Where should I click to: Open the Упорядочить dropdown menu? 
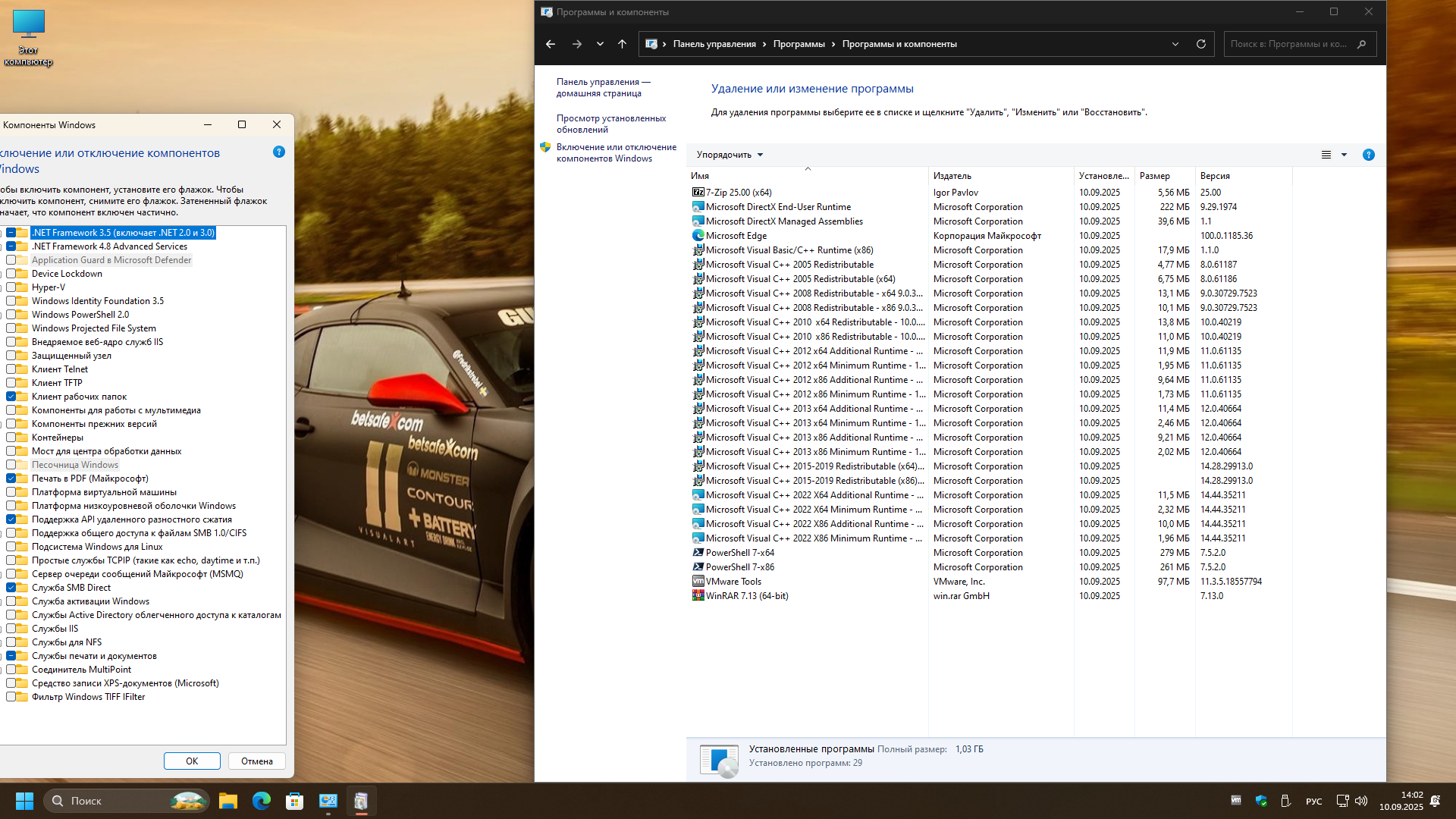730,155
